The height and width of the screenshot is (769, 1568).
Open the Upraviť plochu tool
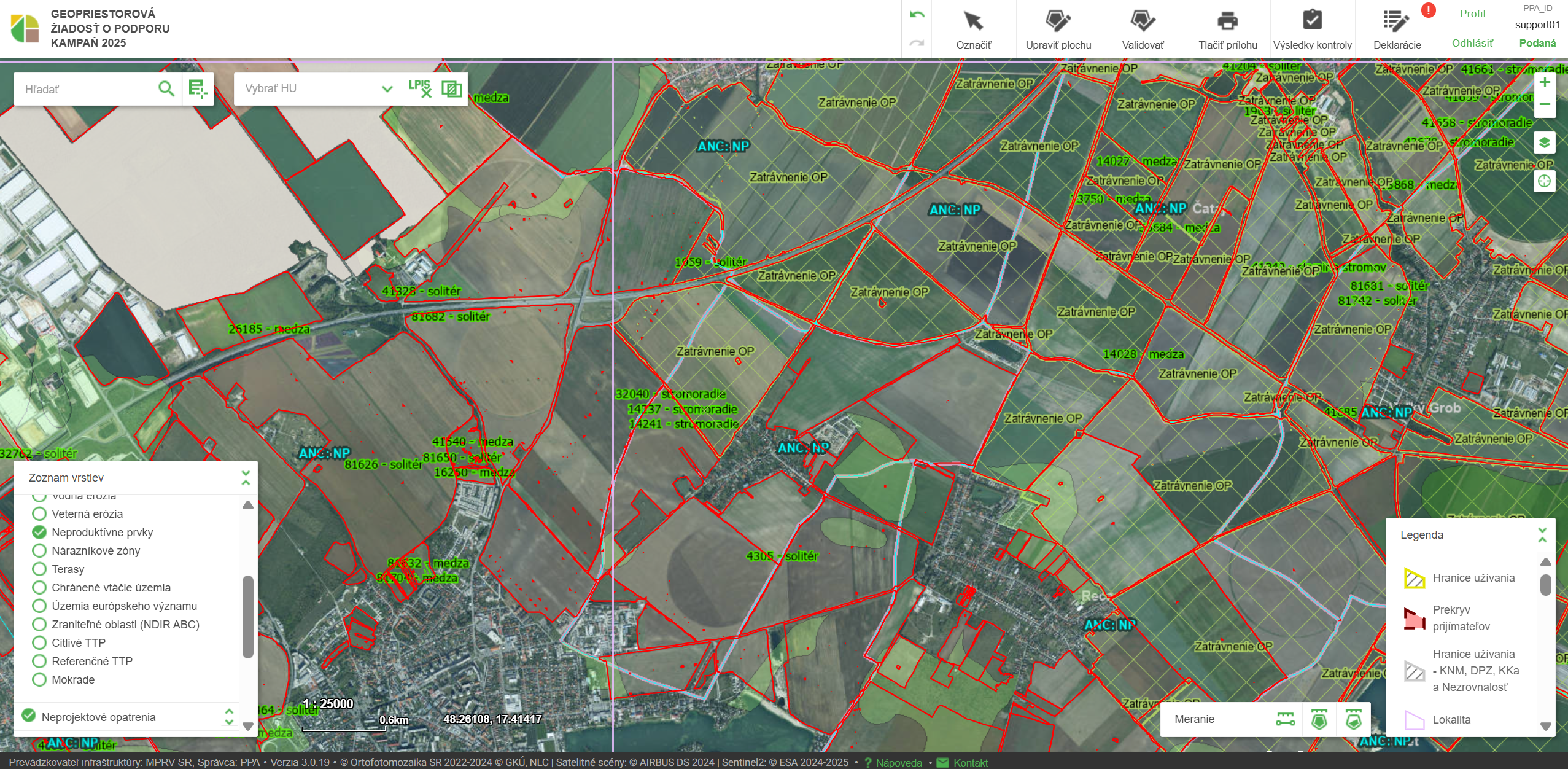1058,28
